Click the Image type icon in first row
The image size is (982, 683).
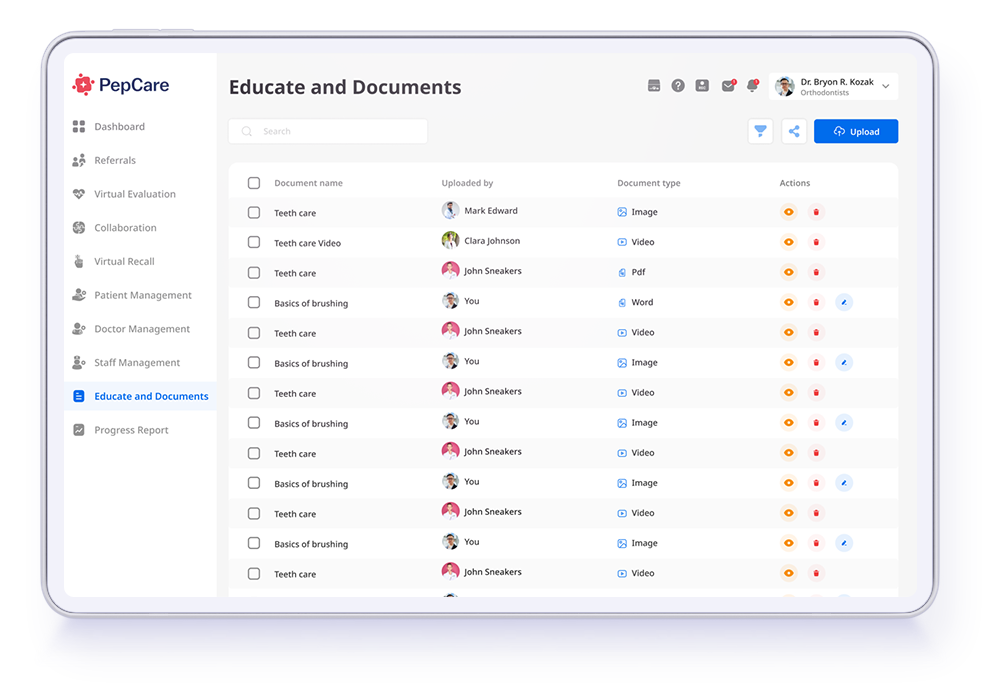[x=622, y=212]
